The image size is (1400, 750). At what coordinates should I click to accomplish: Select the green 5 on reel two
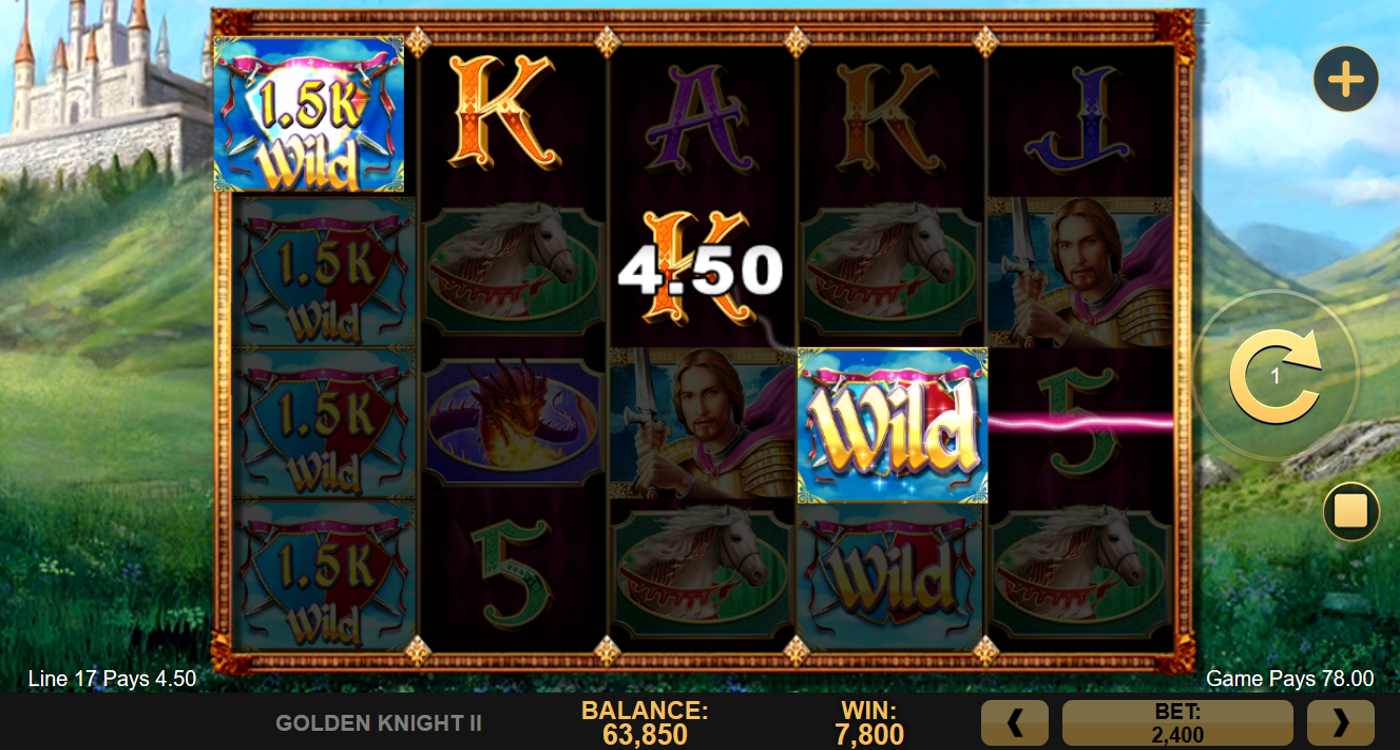pyautogui.click(x=512, y=575)
